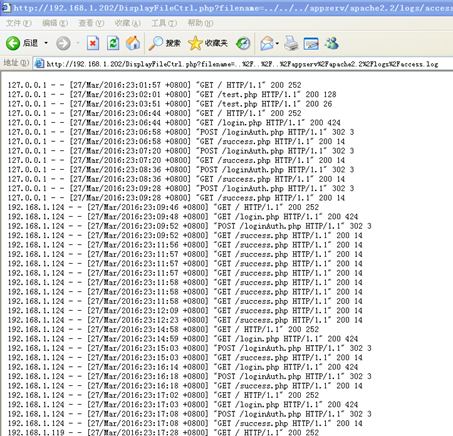Click the IE icon in title bar

[5, 7]
